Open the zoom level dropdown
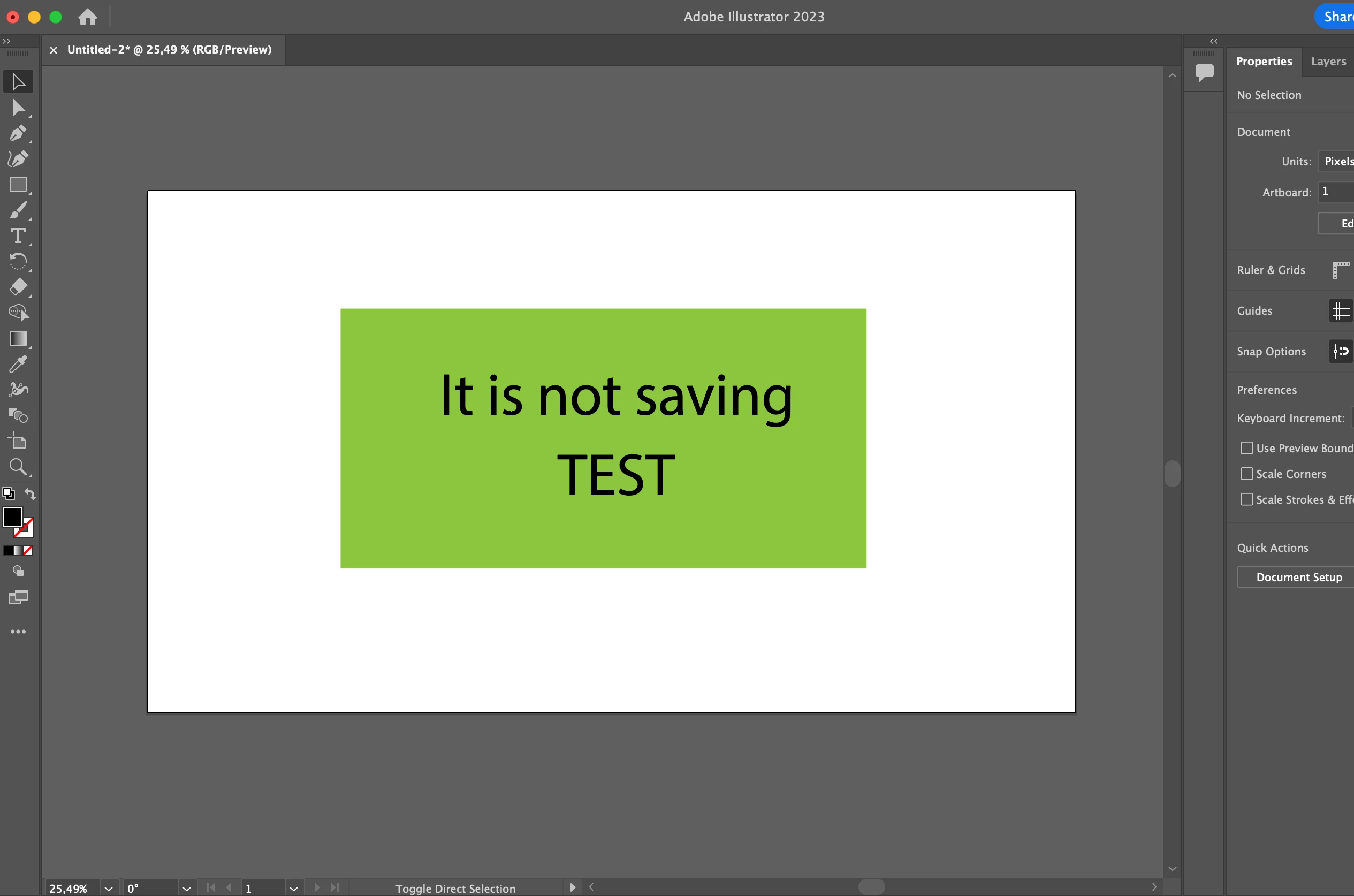Viewport: 1354px width, 896px height. point(109,888)
